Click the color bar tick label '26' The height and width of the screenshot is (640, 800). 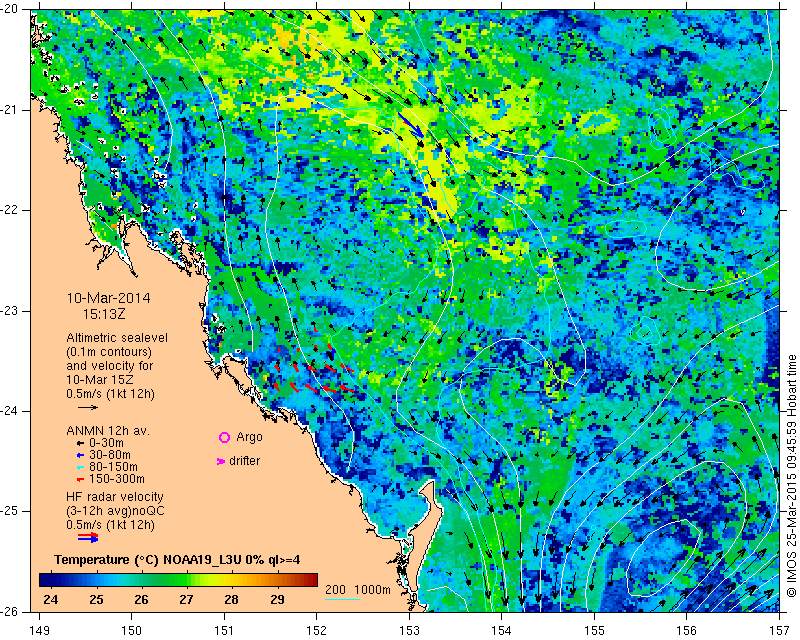[x=141, y=599]
